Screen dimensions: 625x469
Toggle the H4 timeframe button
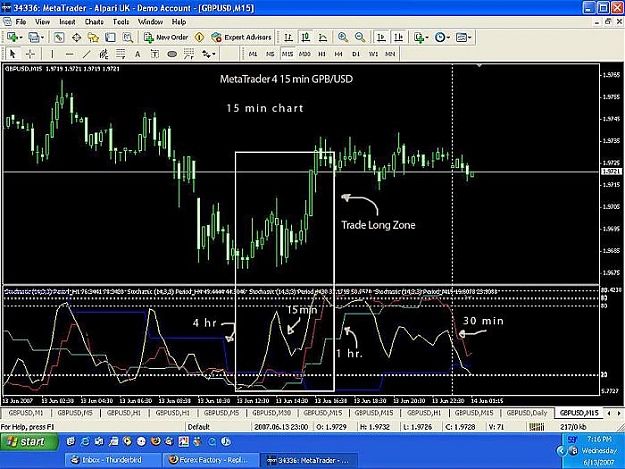click(338, 54)
